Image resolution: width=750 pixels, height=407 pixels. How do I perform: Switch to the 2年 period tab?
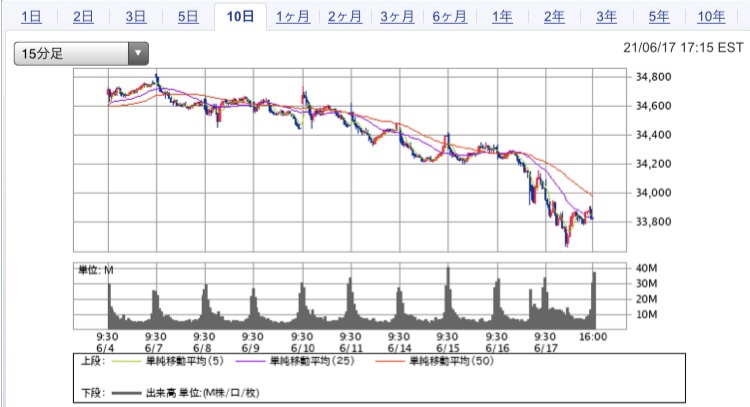[554, 17]
